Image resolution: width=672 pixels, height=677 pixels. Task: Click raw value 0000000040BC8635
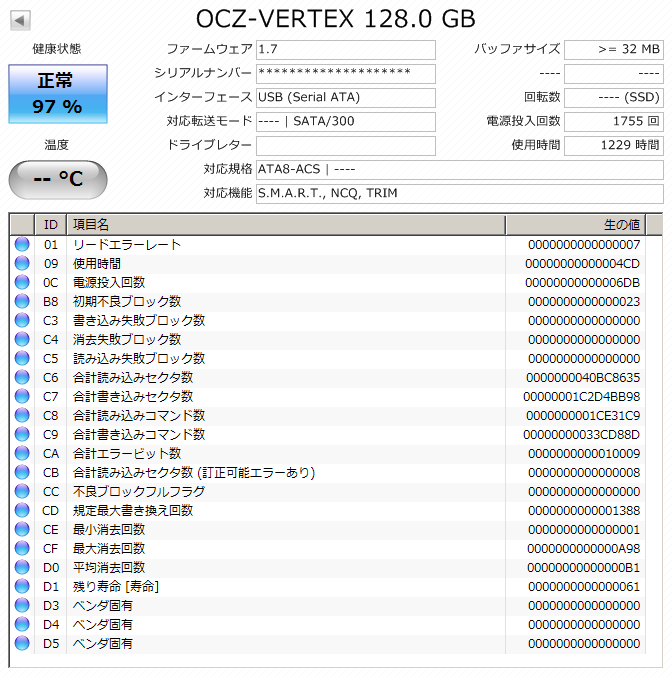pos(583,378)
